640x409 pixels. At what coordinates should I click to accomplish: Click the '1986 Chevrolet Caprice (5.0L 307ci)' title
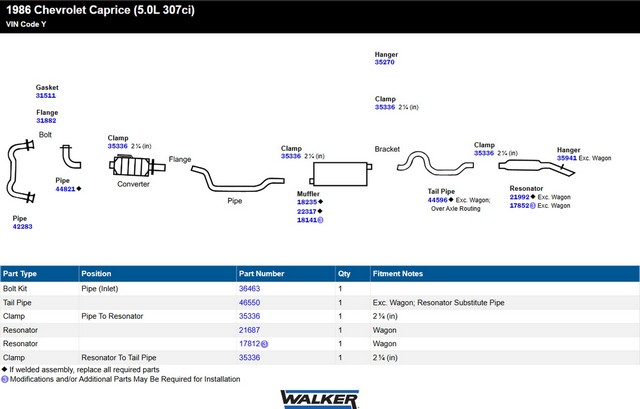pyautogui.click(x=100, y=10)
